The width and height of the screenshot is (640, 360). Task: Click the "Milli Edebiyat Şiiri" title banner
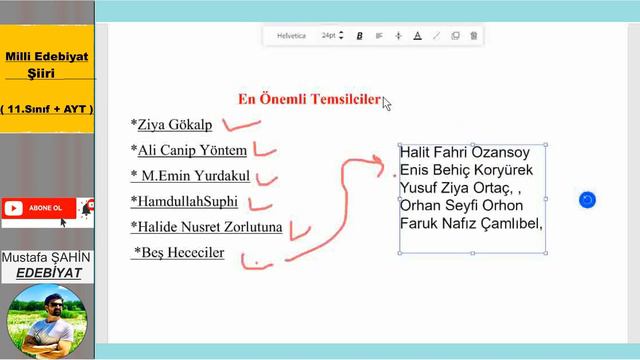pyautogui.click(x=47, y=64)
